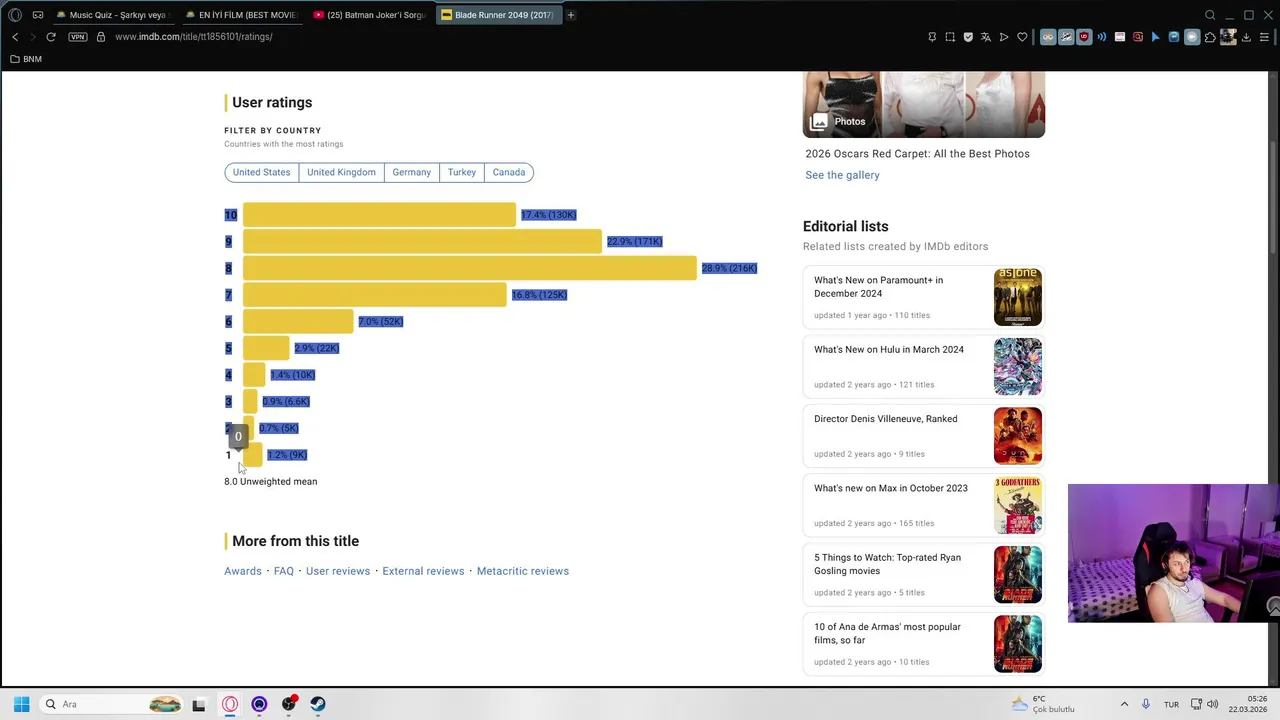
Task: Open the Oscars Red Carpet Photos image
Action: 923,104
